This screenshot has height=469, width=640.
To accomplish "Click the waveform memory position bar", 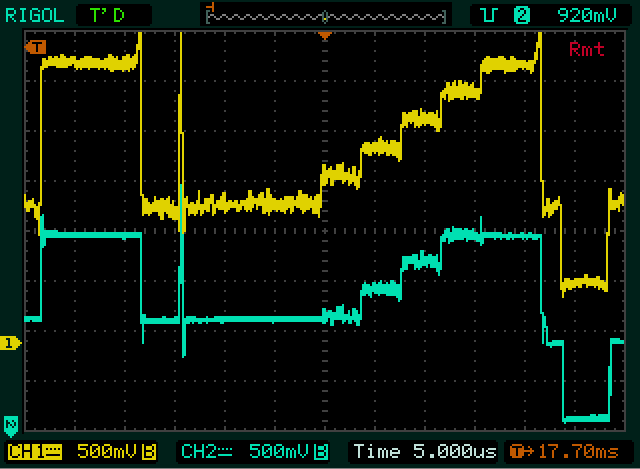I will [x=325, y=15].
